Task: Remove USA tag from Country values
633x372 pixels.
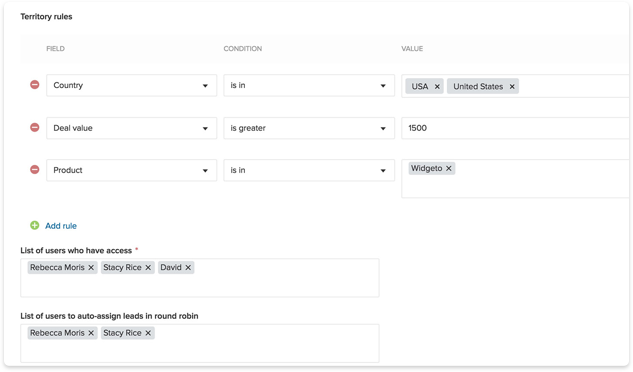Action: pyautogui.click(x=437, y=86)
